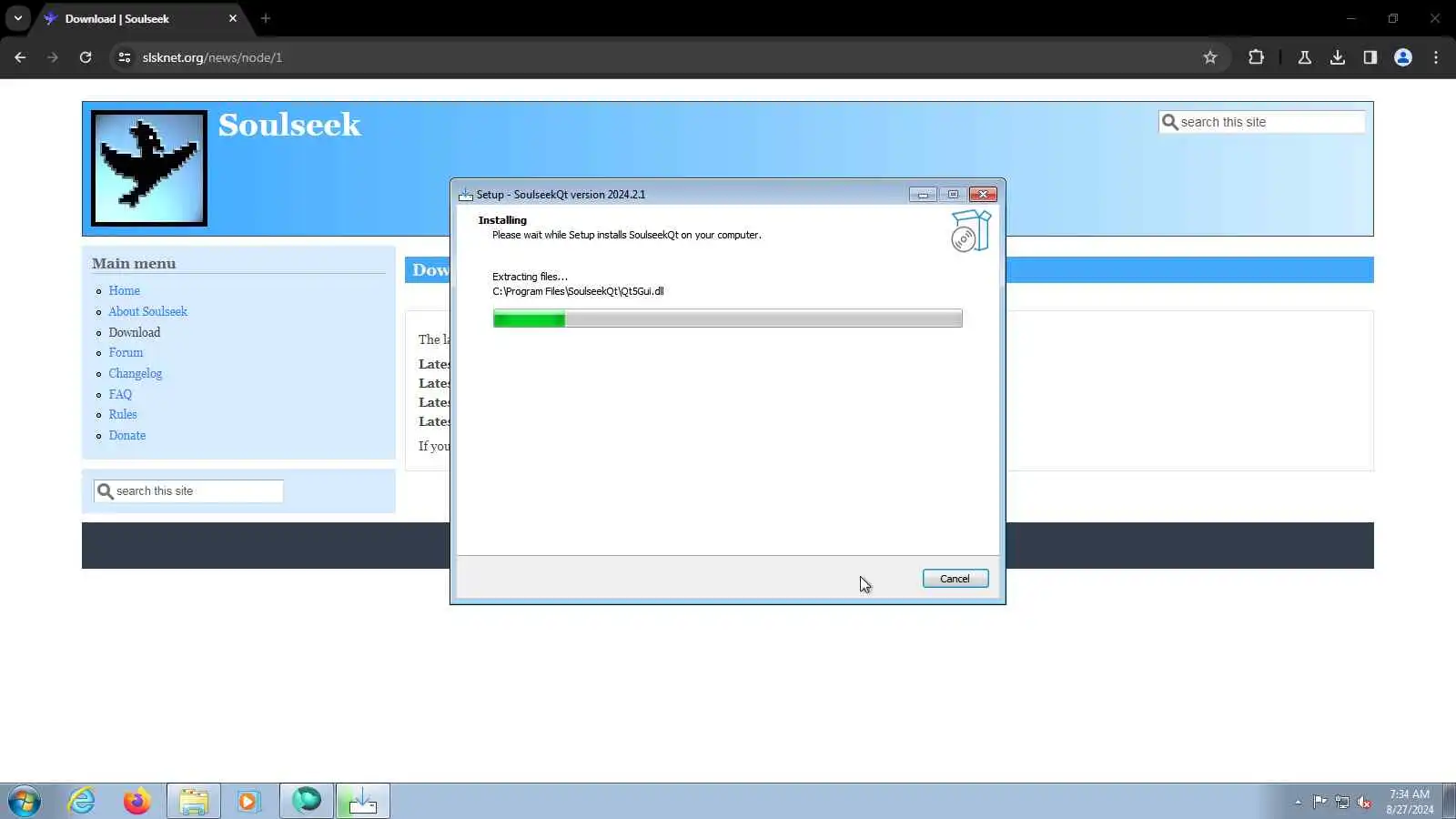The width and height of the screenshot is (1456, 819).
Task: Open the Changelog link
Action: [135, 374]
